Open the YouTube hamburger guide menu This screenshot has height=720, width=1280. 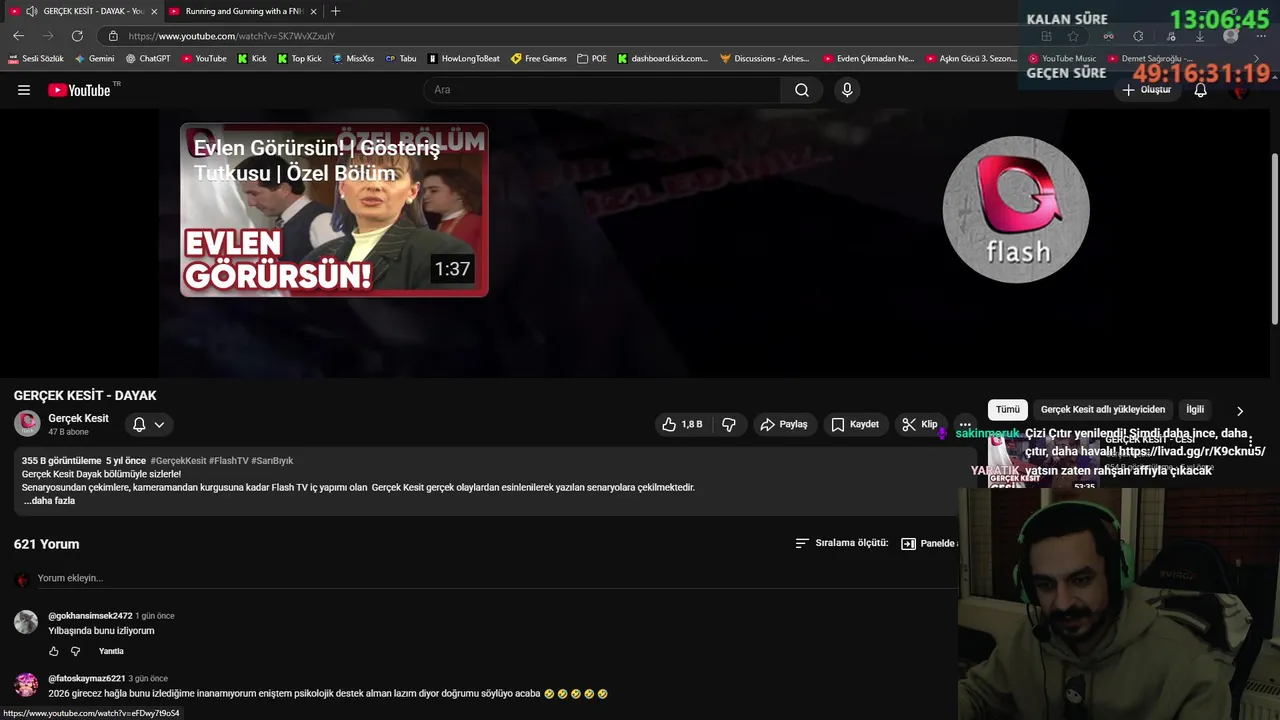[x=24, y=90]
